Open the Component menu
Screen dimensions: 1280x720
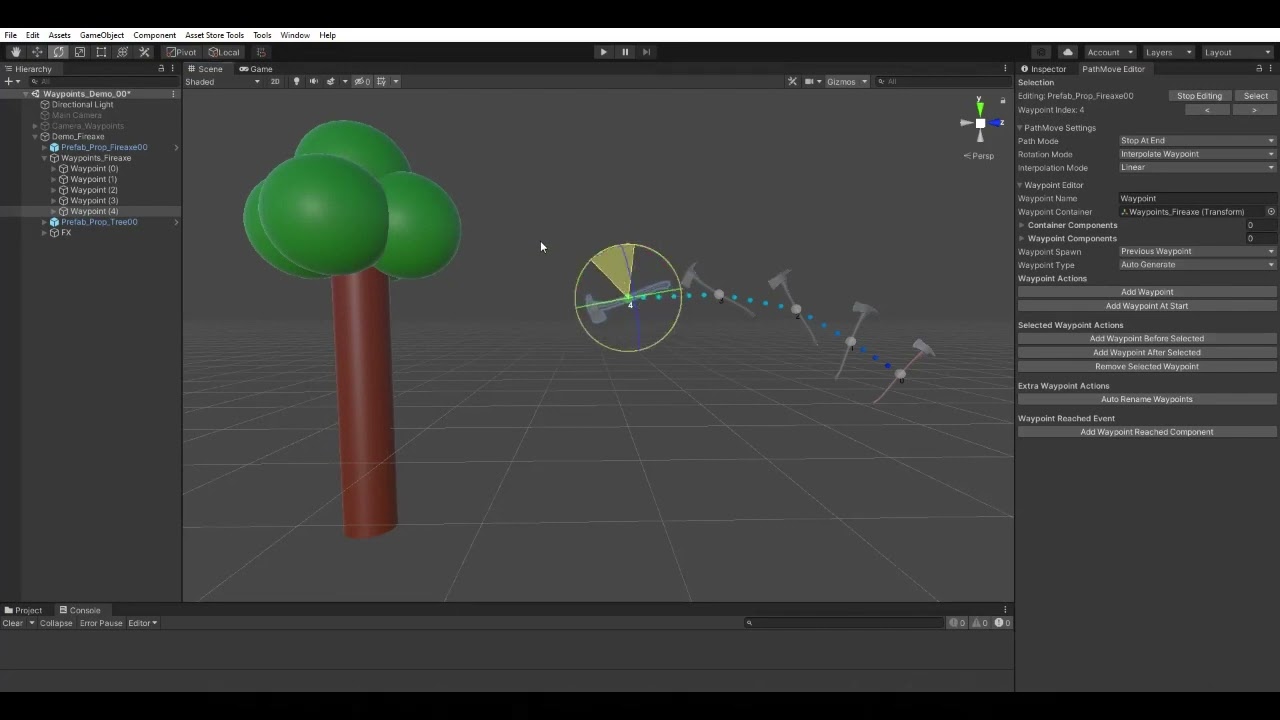tap(154, 35)
